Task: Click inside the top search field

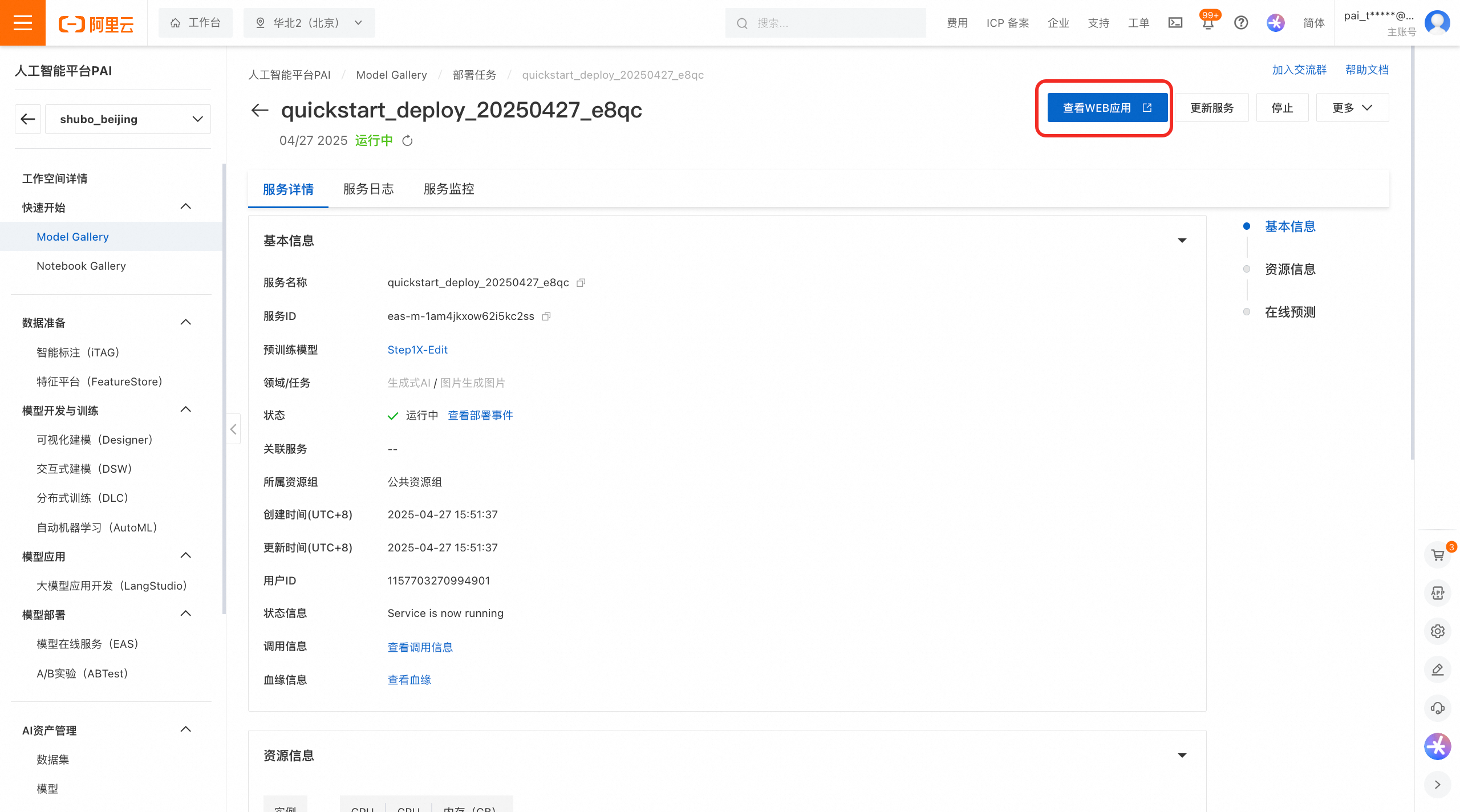Action: point(826,23)
